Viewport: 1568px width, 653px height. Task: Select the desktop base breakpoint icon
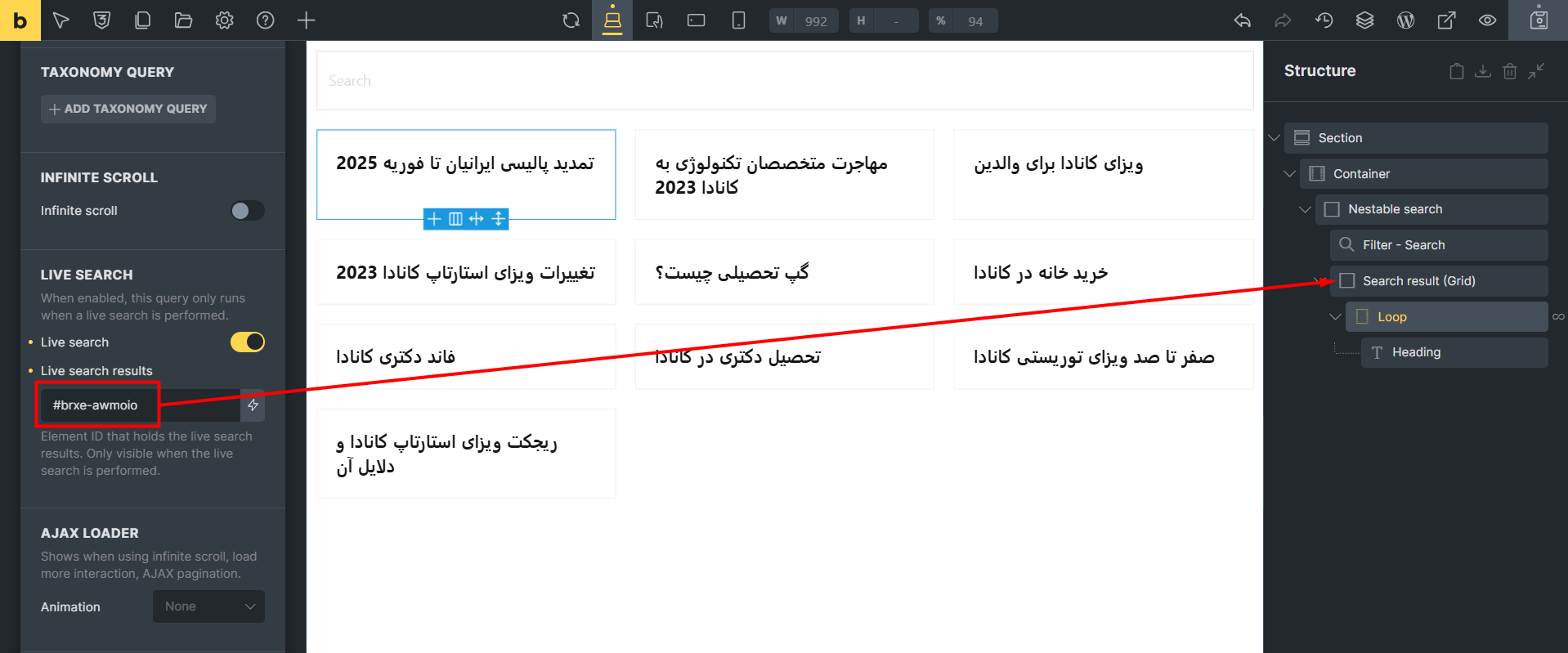point(612,20)
